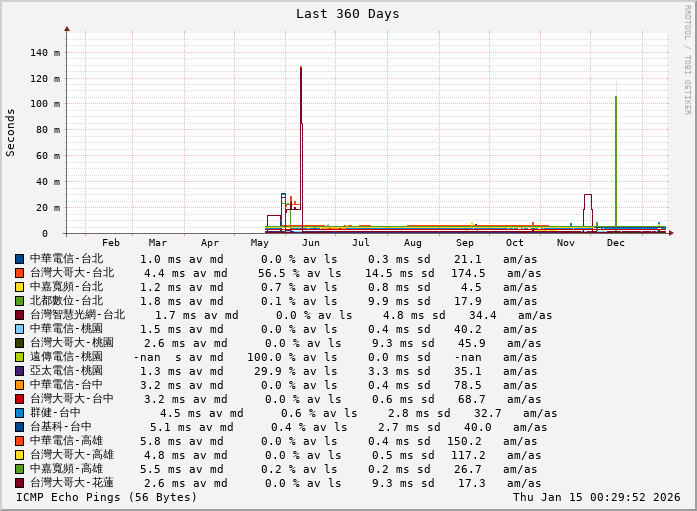Viewport: 697px width, 511px height.
Task: Select the Dec label on the time axis
Action: click(x=616, y=243)
